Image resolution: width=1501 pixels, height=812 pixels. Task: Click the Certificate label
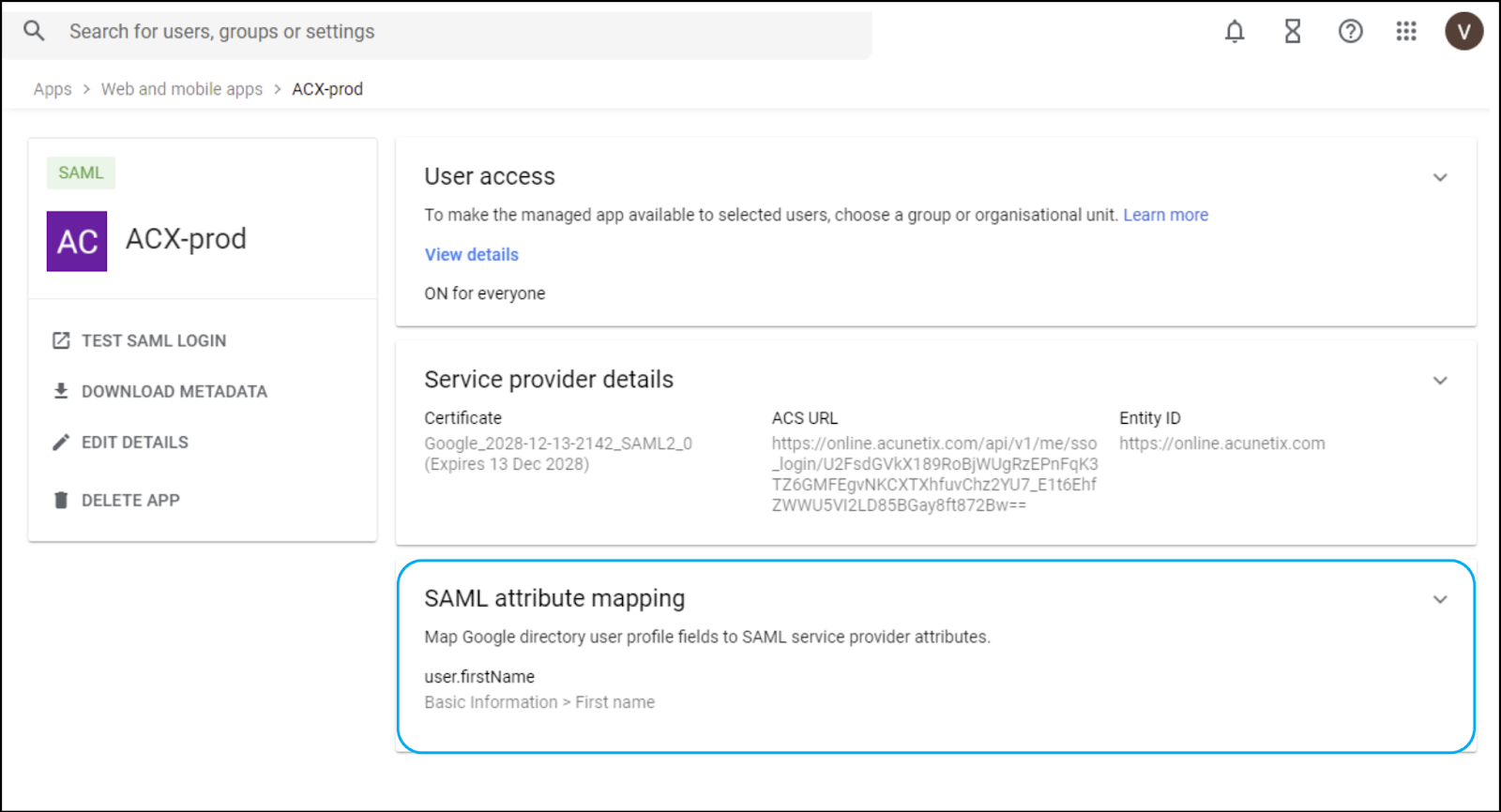[462, 418]
